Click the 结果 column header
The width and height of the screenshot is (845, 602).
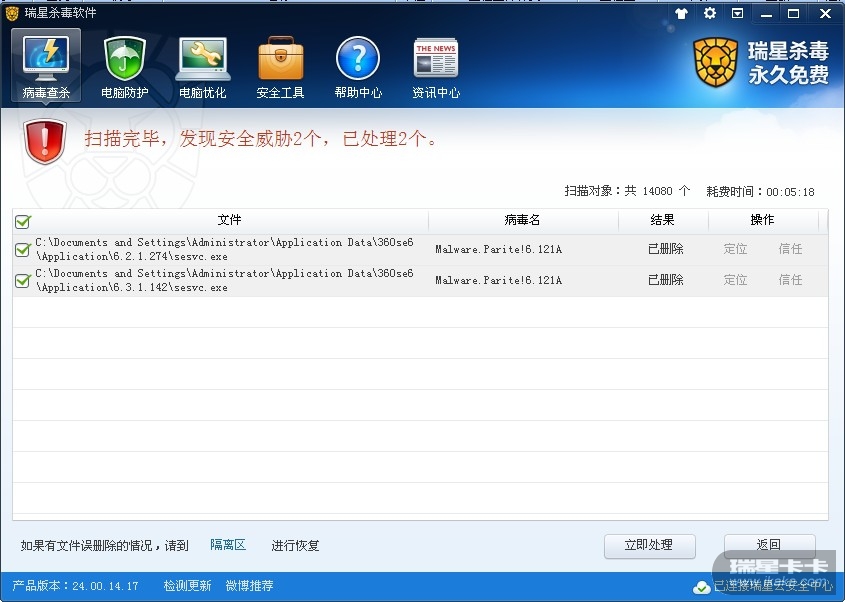[662, 220]
